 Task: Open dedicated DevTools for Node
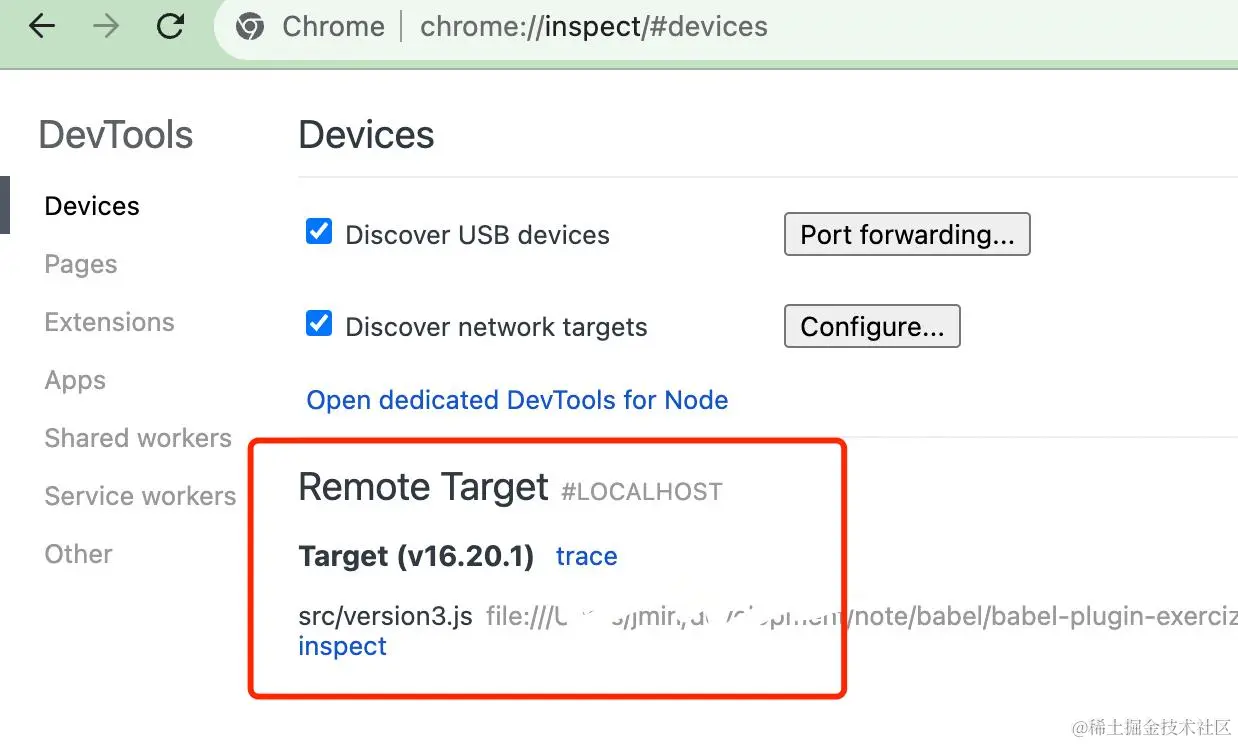[x=517, y=400]
